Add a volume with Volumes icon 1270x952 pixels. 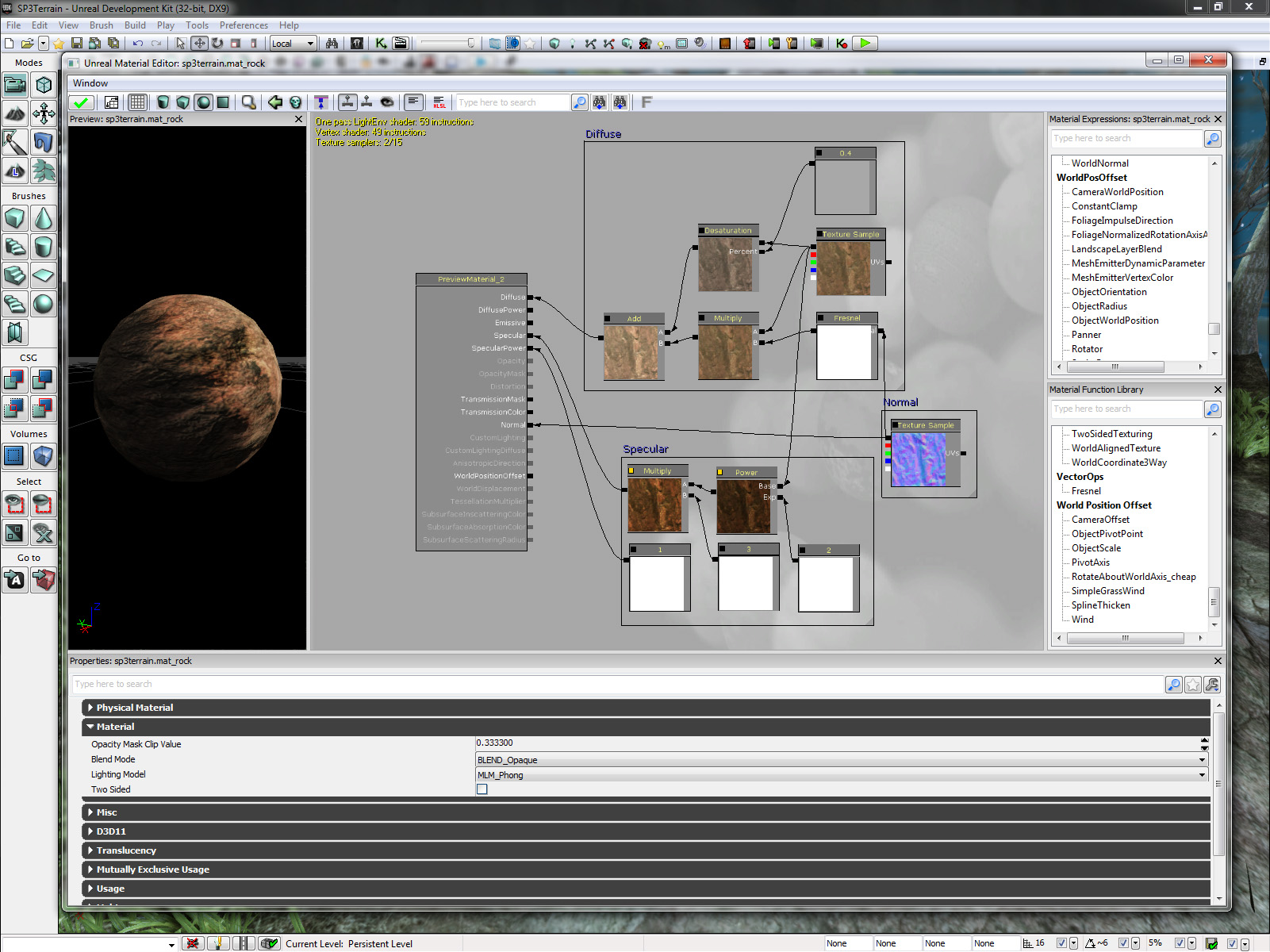point(44,456)
